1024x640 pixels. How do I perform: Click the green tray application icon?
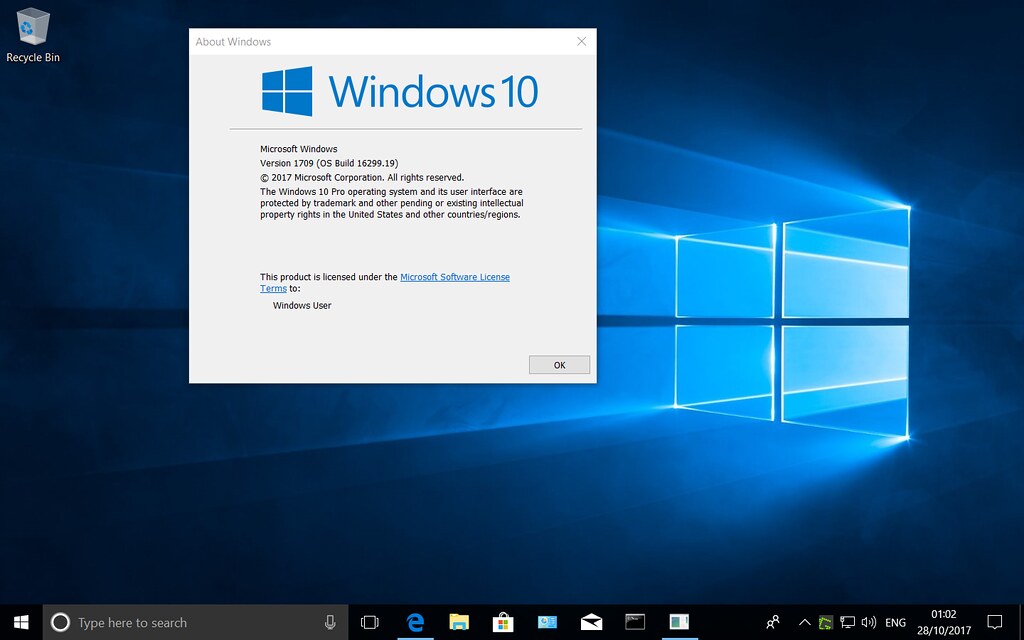coord(825,622)
